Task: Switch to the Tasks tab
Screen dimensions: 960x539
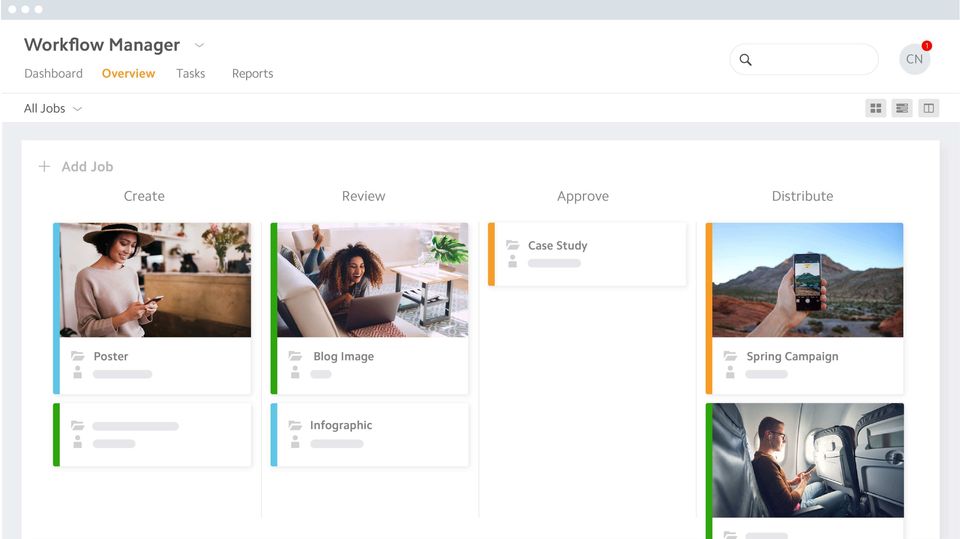Action: coord(190,74)
